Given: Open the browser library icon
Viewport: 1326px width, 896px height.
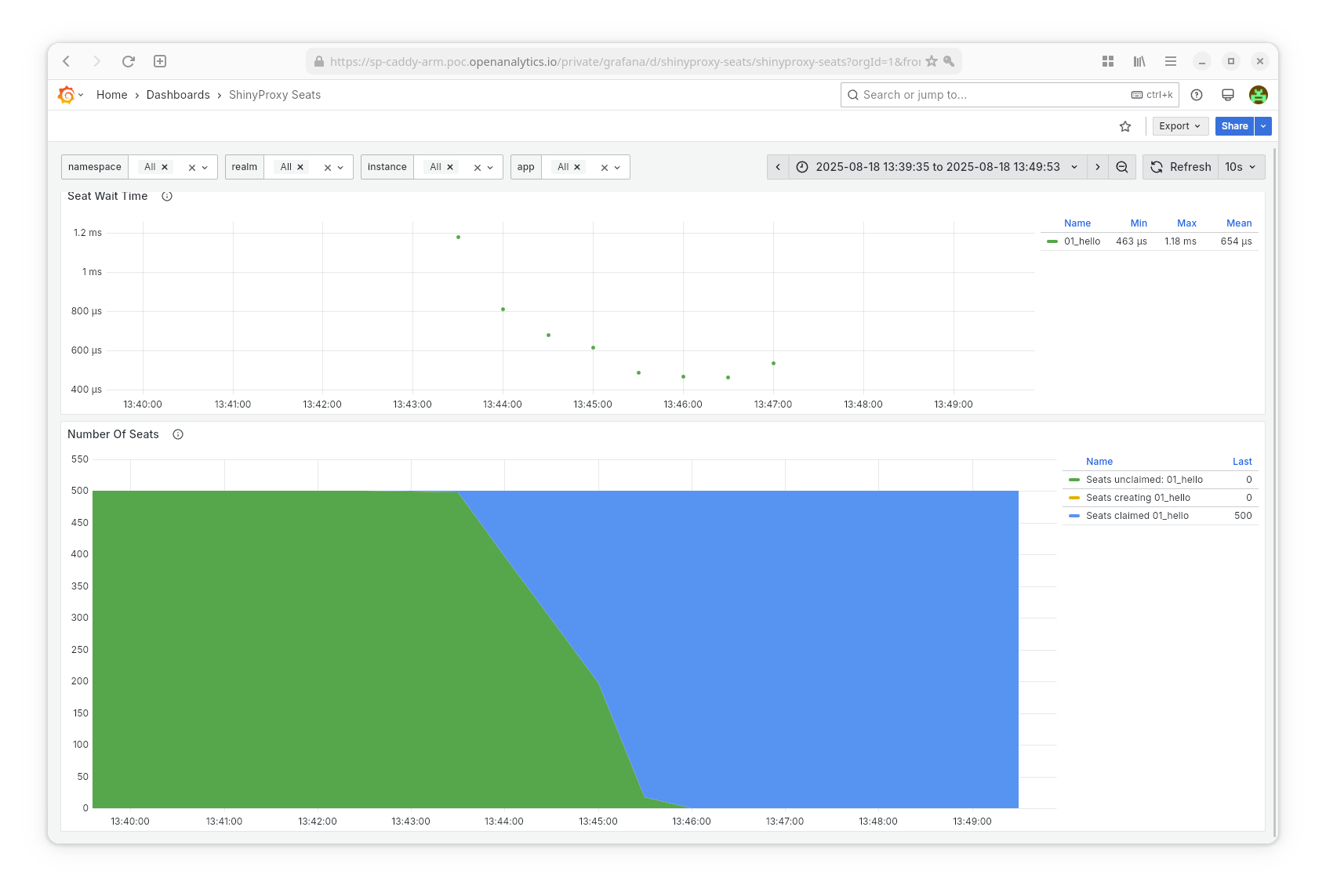Looking at the screenshot, I should [x=1139, y=61].
